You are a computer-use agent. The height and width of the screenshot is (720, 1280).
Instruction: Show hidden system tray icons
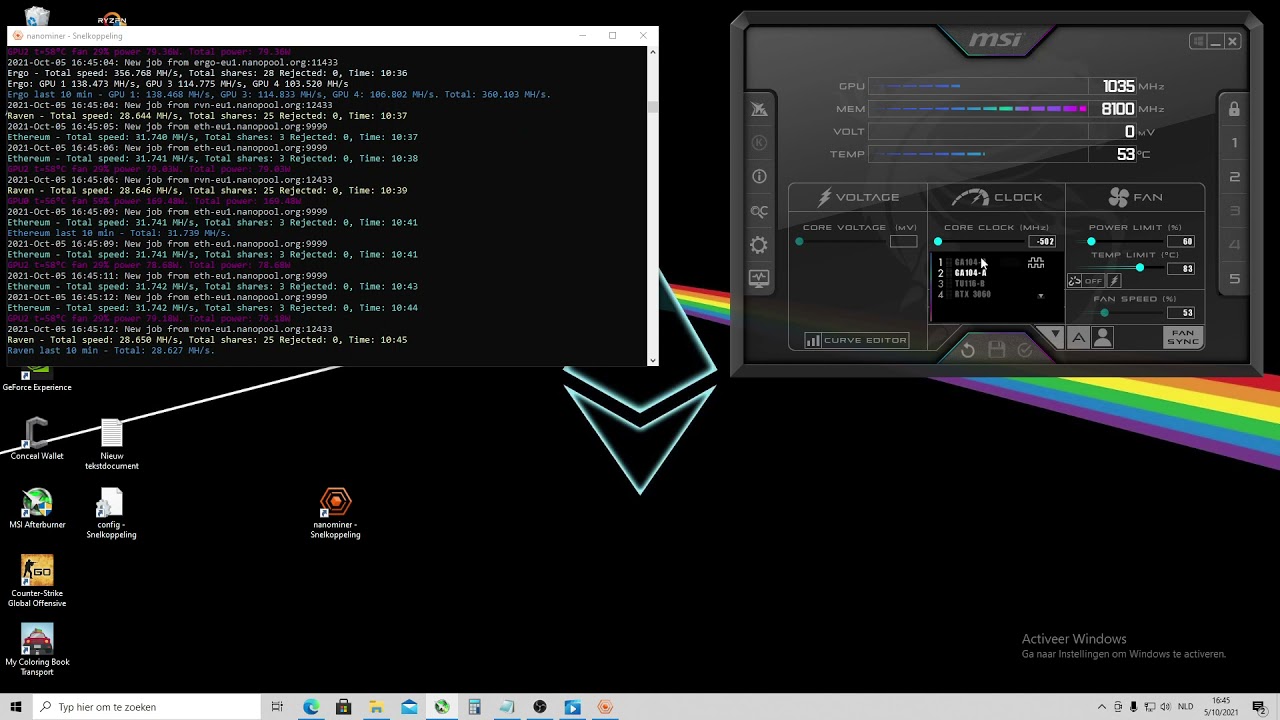pos(1102,707)
